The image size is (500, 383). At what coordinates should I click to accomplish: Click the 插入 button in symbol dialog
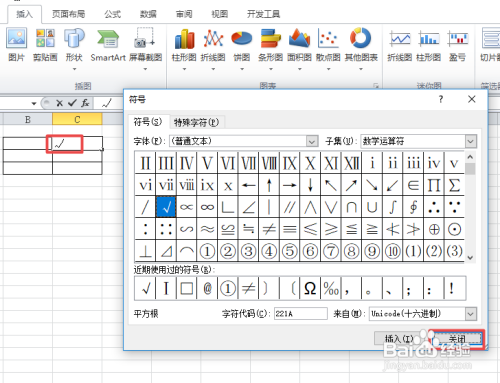[399, 339]
